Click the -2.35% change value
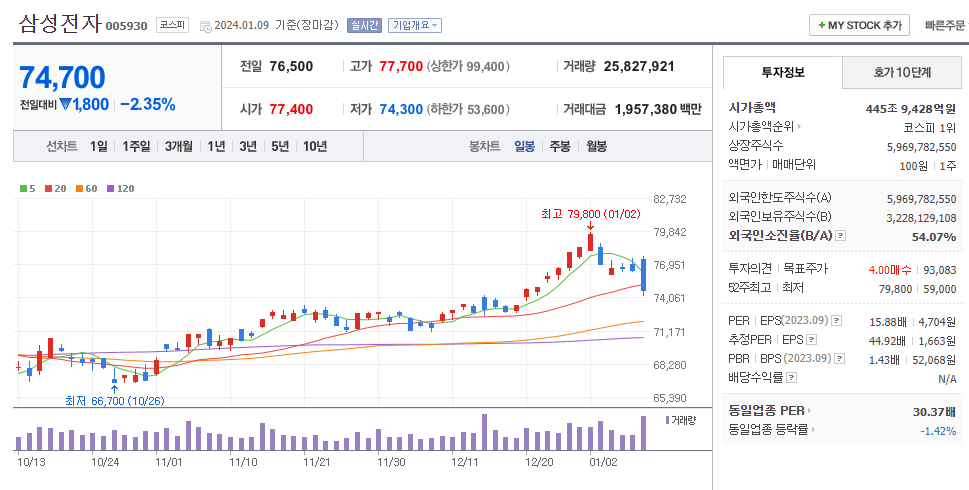969x490 pixels. click(x=148, y=104)
